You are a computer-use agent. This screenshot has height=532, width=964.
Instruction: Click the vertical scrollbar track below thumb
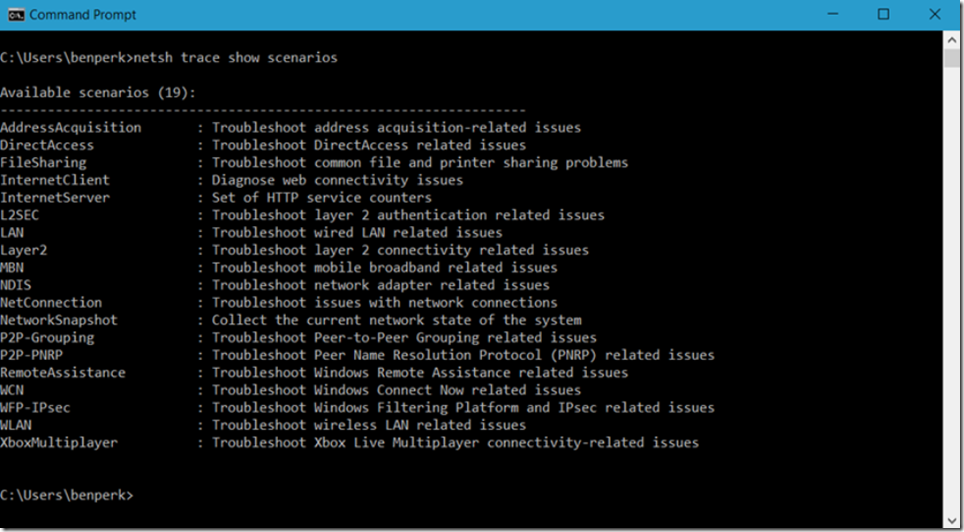tap(952, 289)
